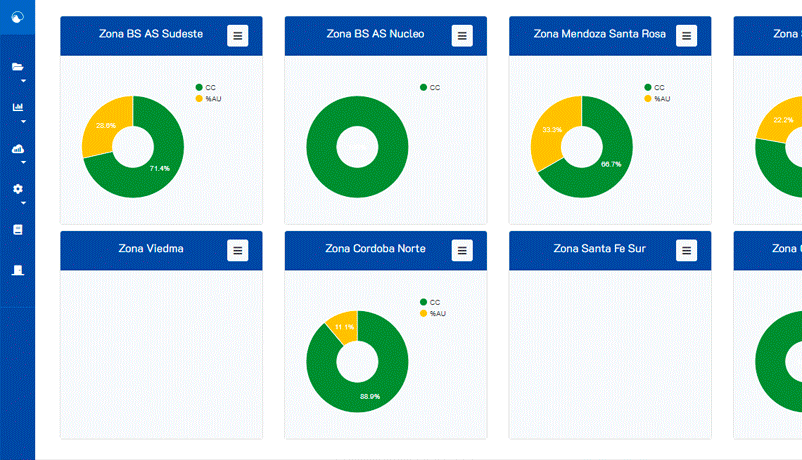Toggle CC legend in Zona BS AS Nucleo
This screenshot has width=802, height=460.
tap(430, 87)
